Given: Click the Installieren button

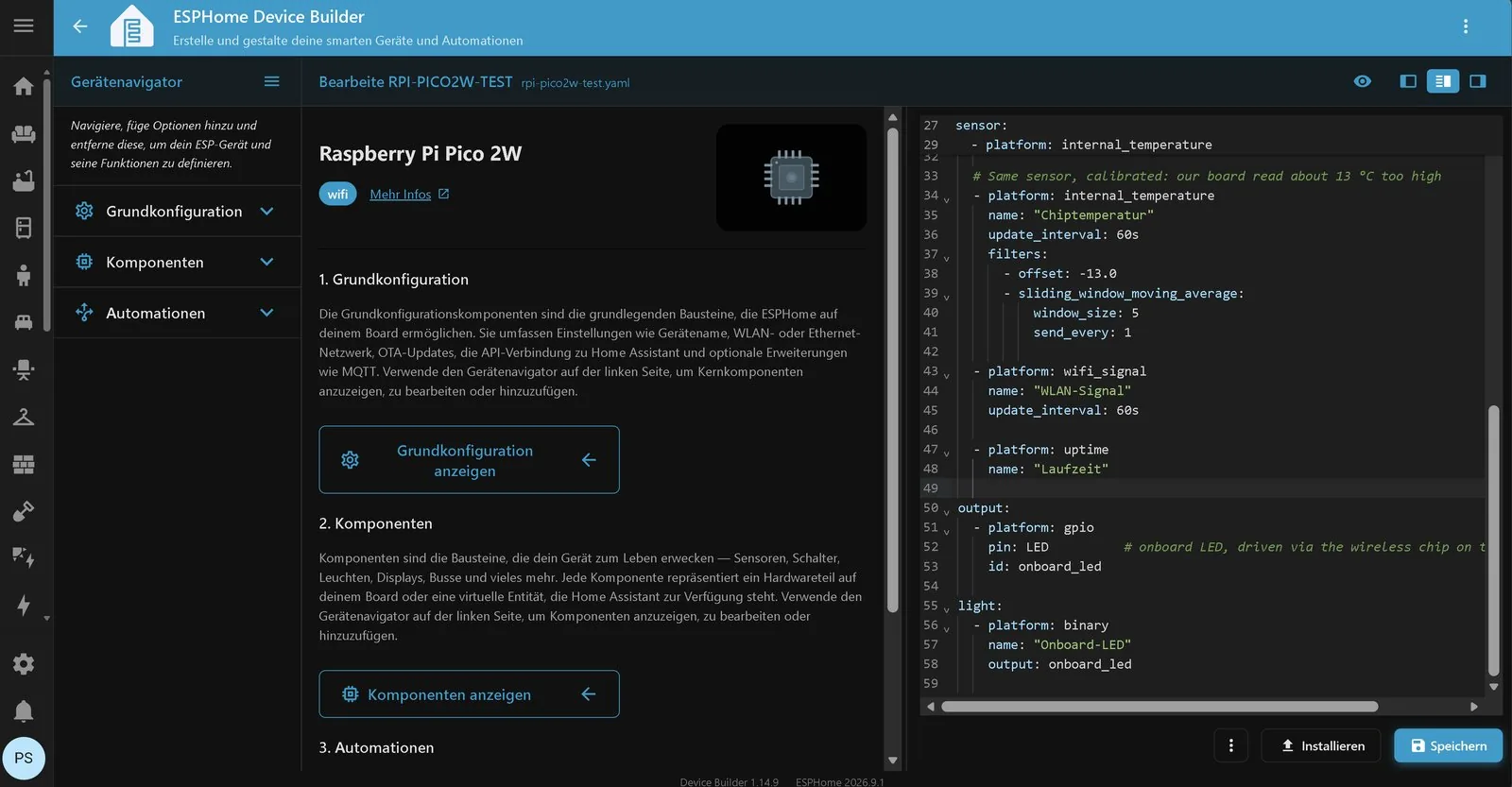Looking at the screenshot, I should (x=1321, y=745).
